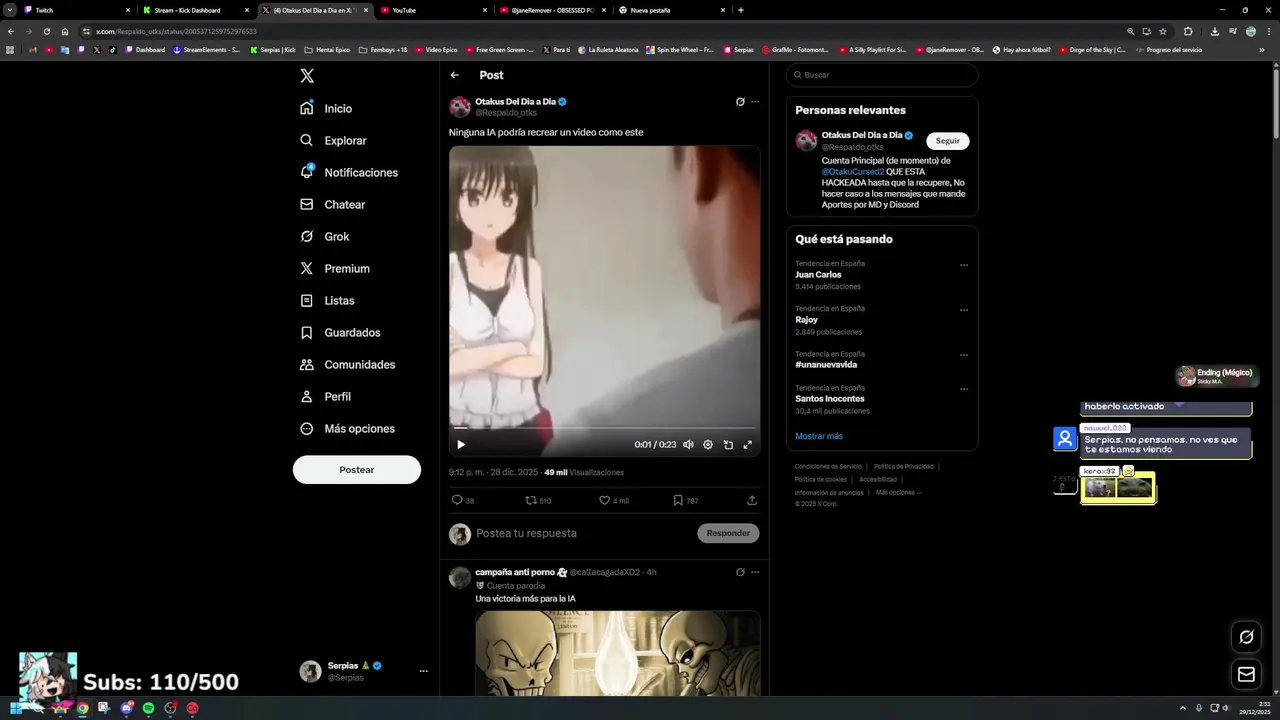Click the Responder button
The width and height of the screenshot is (1280, 720).
coord(728,533)
